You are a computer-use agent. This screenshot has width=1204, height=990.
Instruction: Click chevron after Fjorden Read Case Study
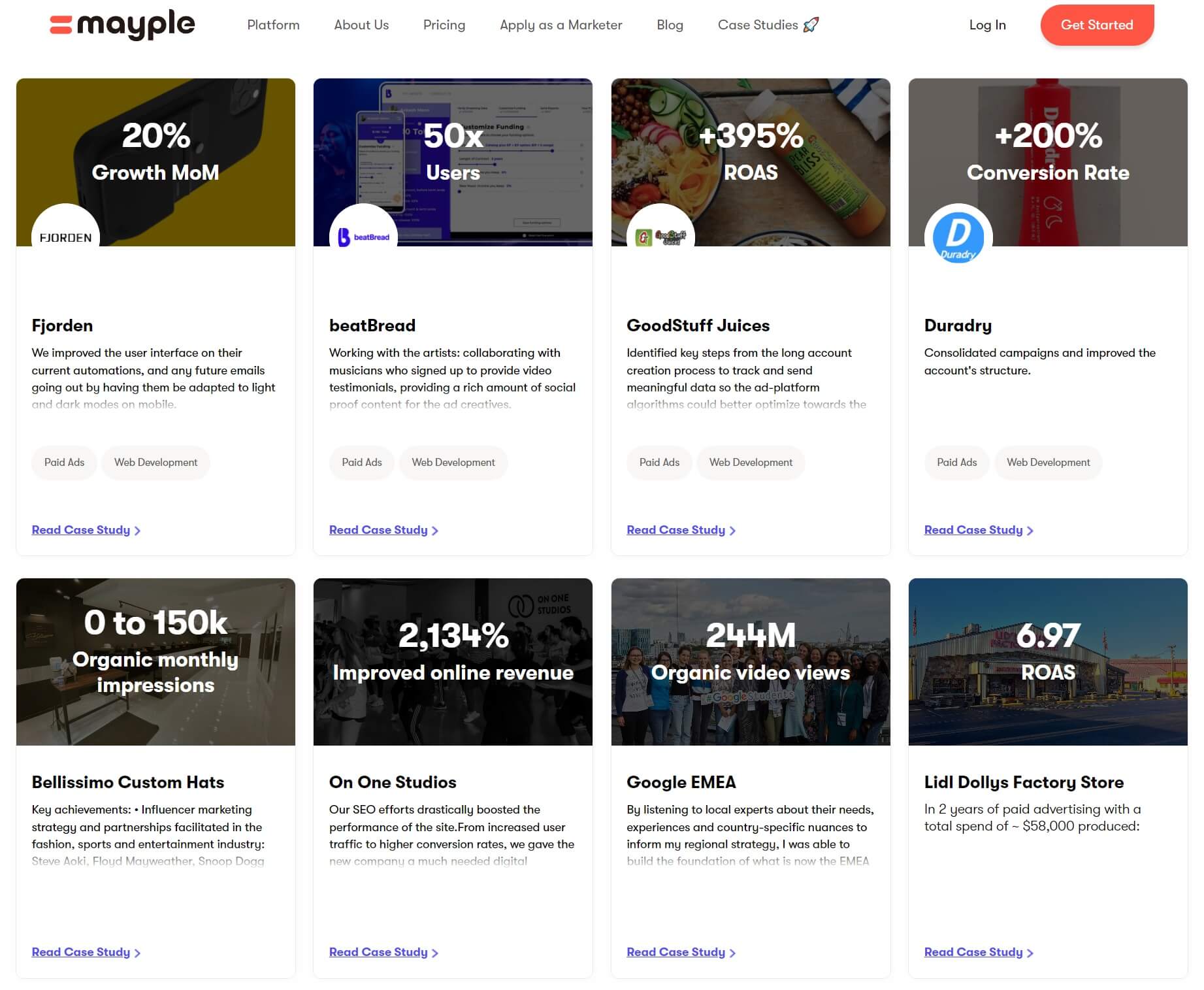(x=137, y=531)
